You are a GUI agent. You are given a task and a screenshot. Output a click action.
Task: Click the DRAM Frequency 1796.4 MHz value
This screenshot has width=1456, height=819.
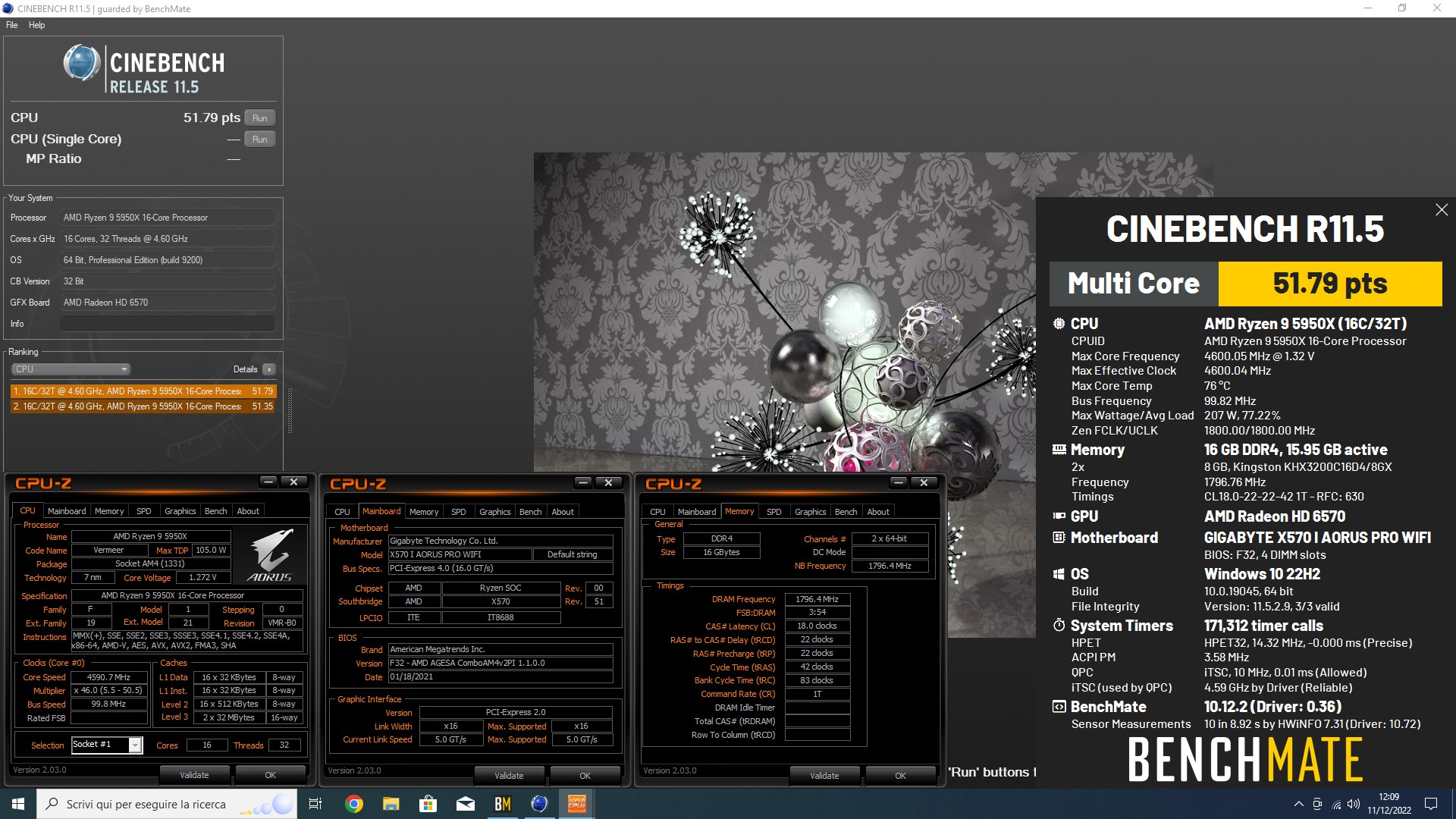(x=817, y=599)
